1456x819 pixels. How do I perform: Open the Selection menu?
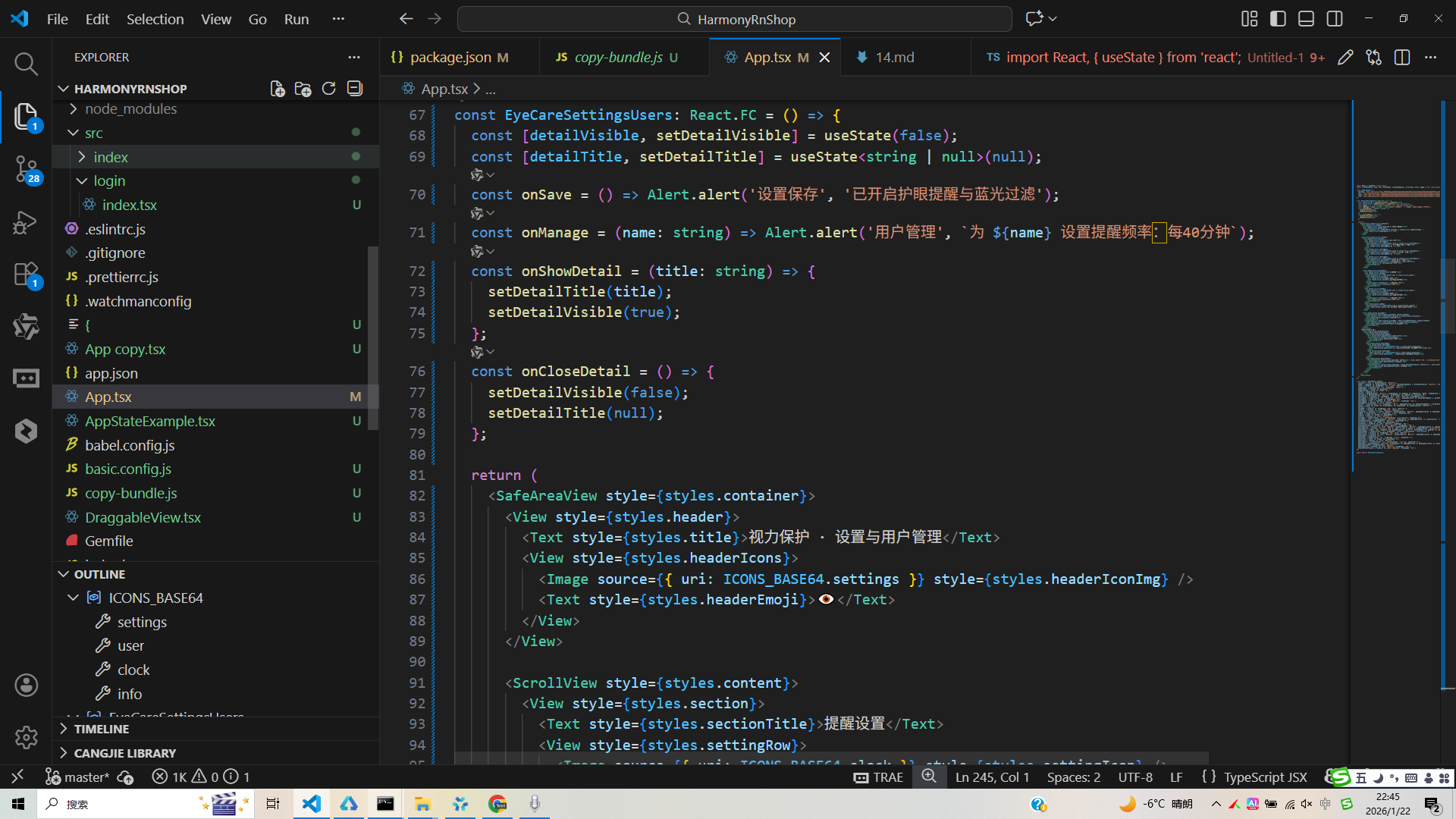(x=155, y=19)
